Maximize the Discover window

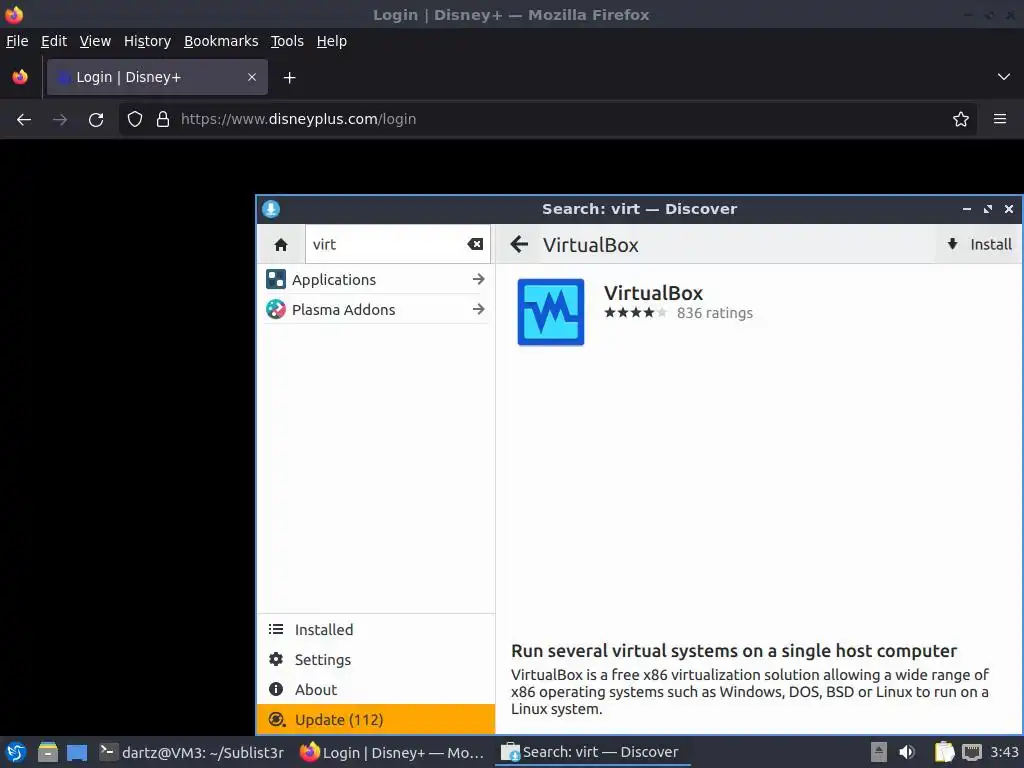[x=987, y=209]
